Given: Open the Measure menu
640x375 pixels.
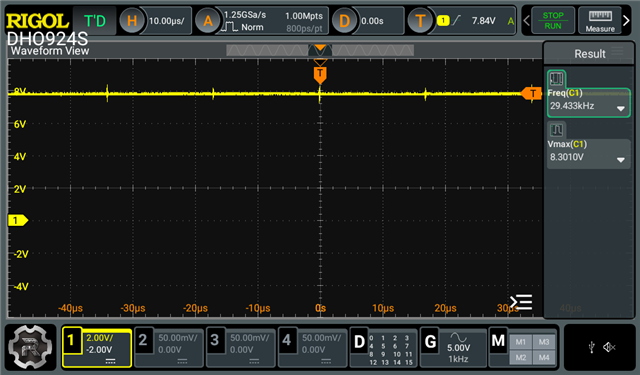Looking at the screenshot, I should [x=600, y=20].
